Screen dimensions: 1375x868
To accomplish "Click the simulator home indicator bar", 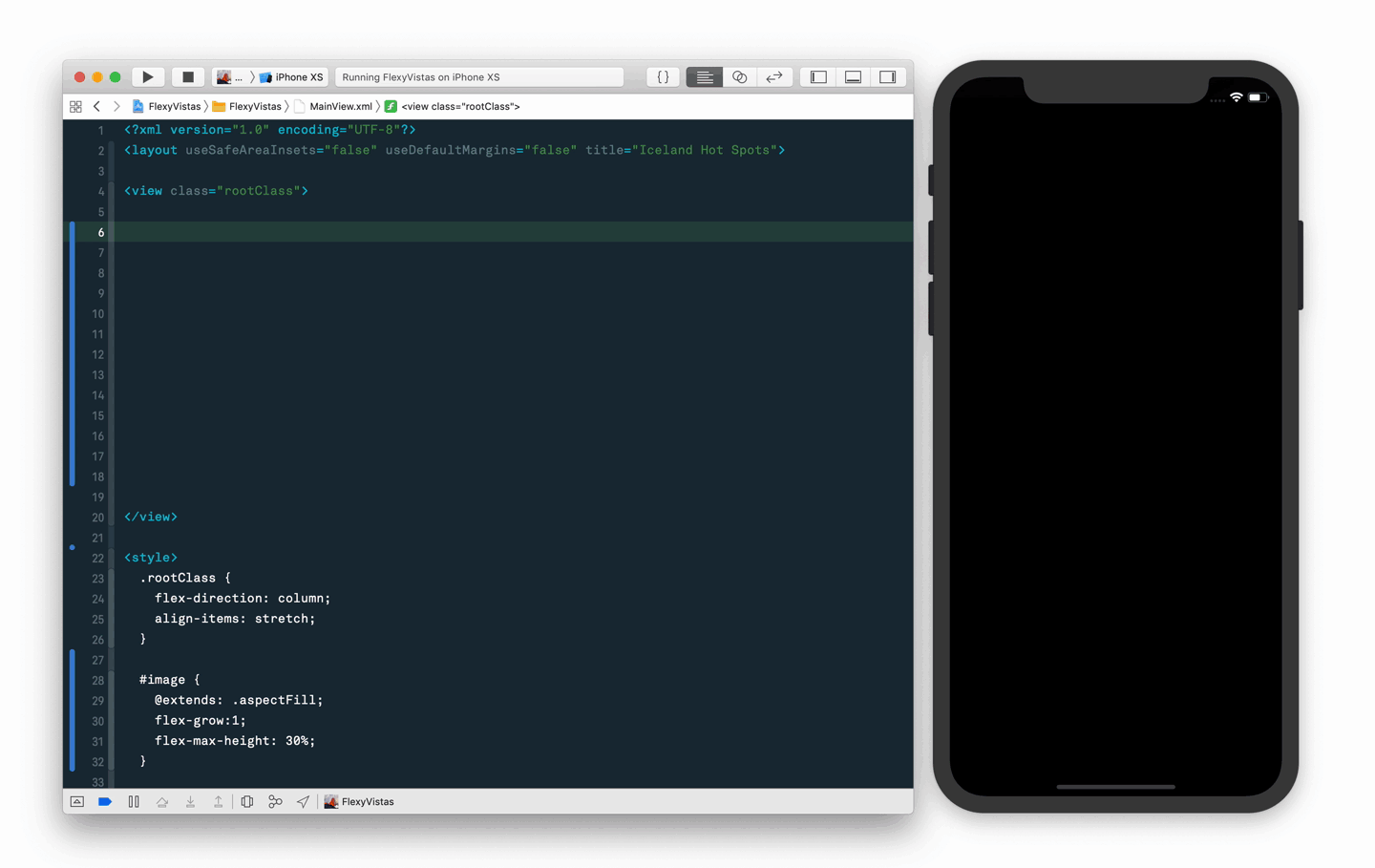I will (1115, 787).
